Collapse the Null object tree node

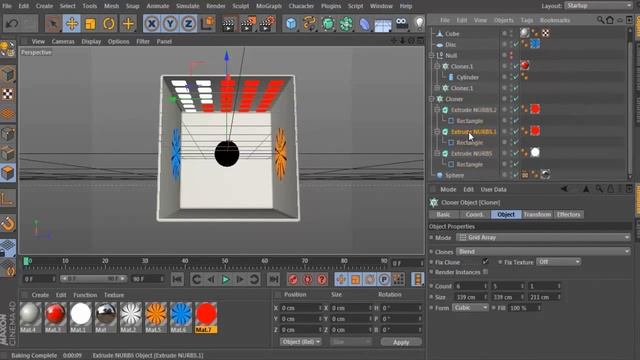(x=432, y=55)
